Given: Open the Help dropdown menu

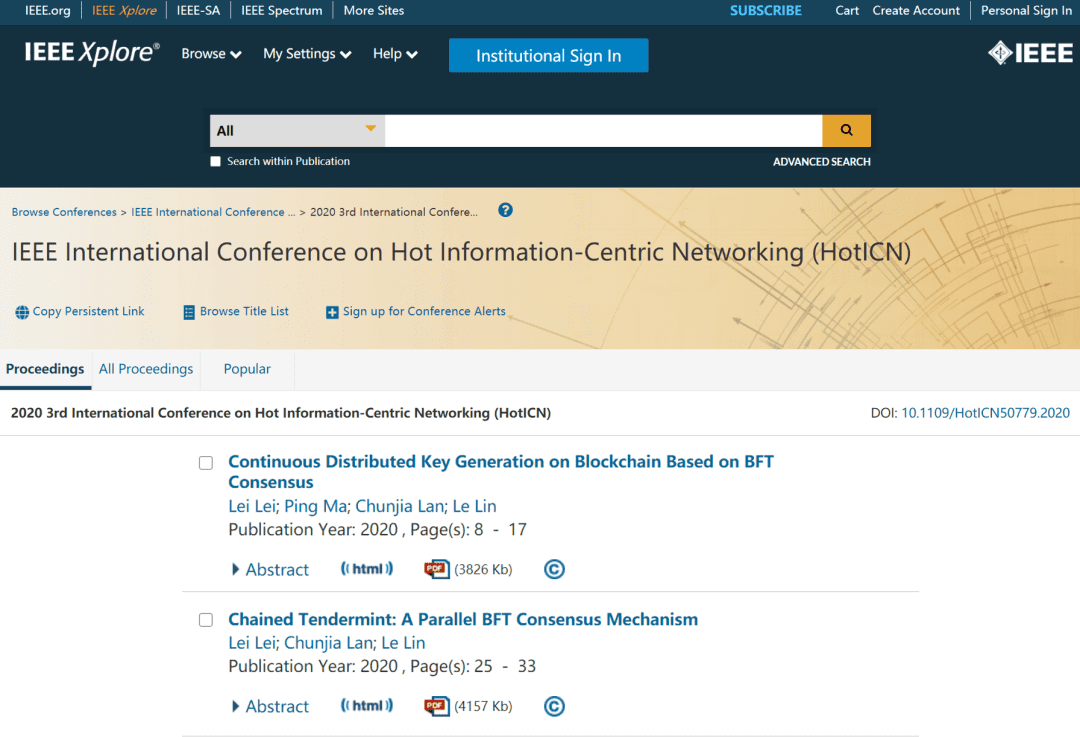Looking at the screenshot, I should click(x=395, y=54).
